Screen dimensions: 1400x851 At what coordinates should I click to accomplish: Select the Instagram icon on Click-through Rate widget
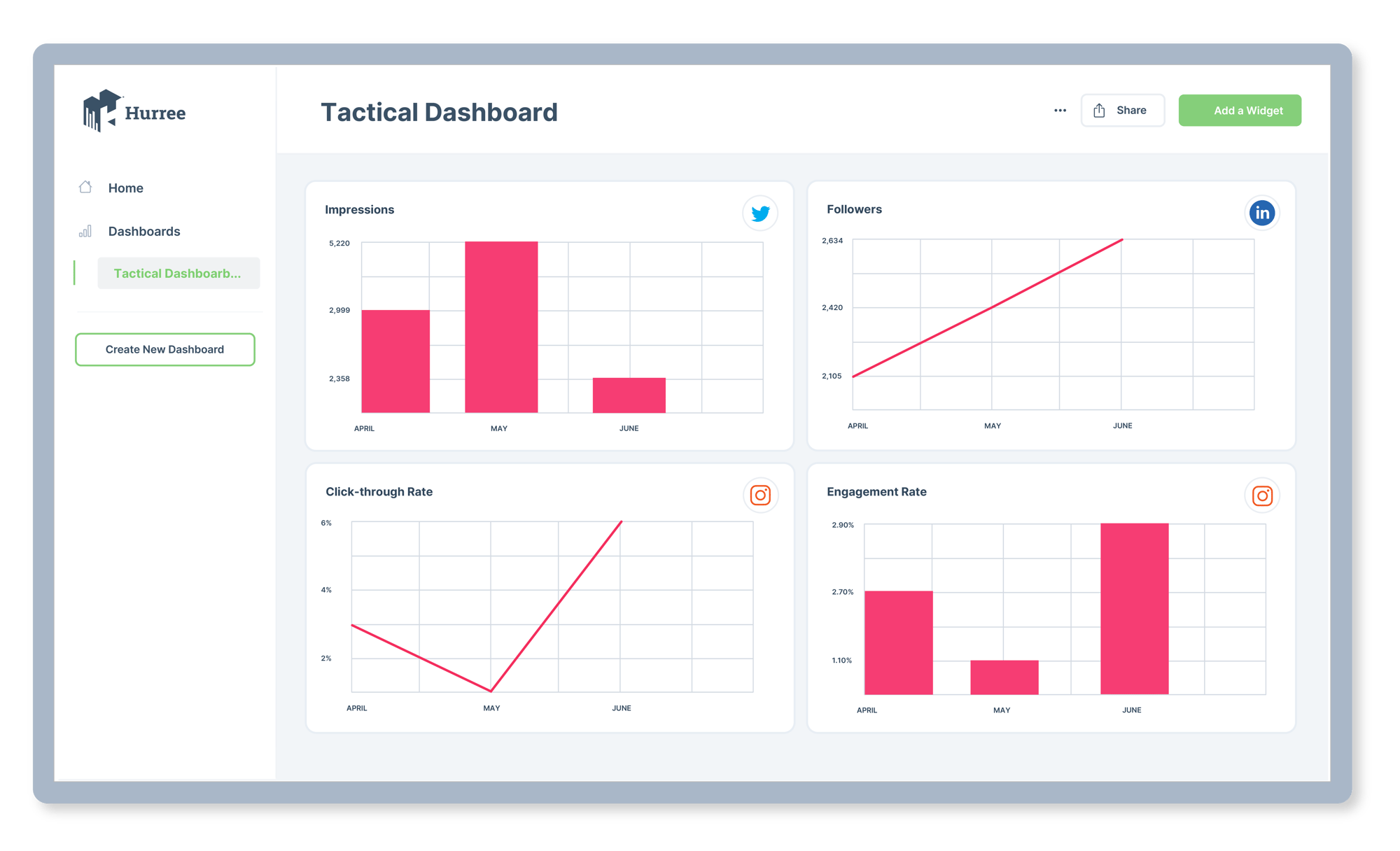pos(760,495)
